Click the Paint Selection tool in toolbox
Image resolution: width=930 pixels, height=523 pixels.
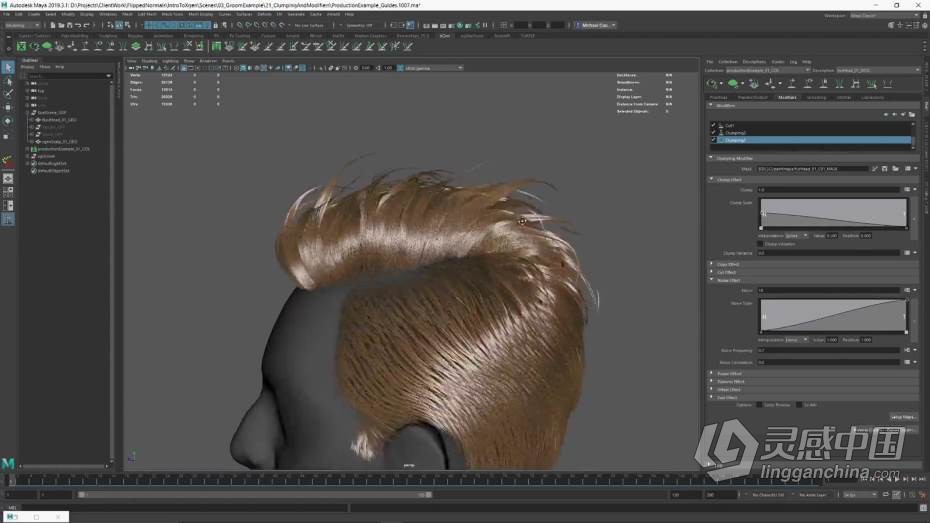point(8,94)
